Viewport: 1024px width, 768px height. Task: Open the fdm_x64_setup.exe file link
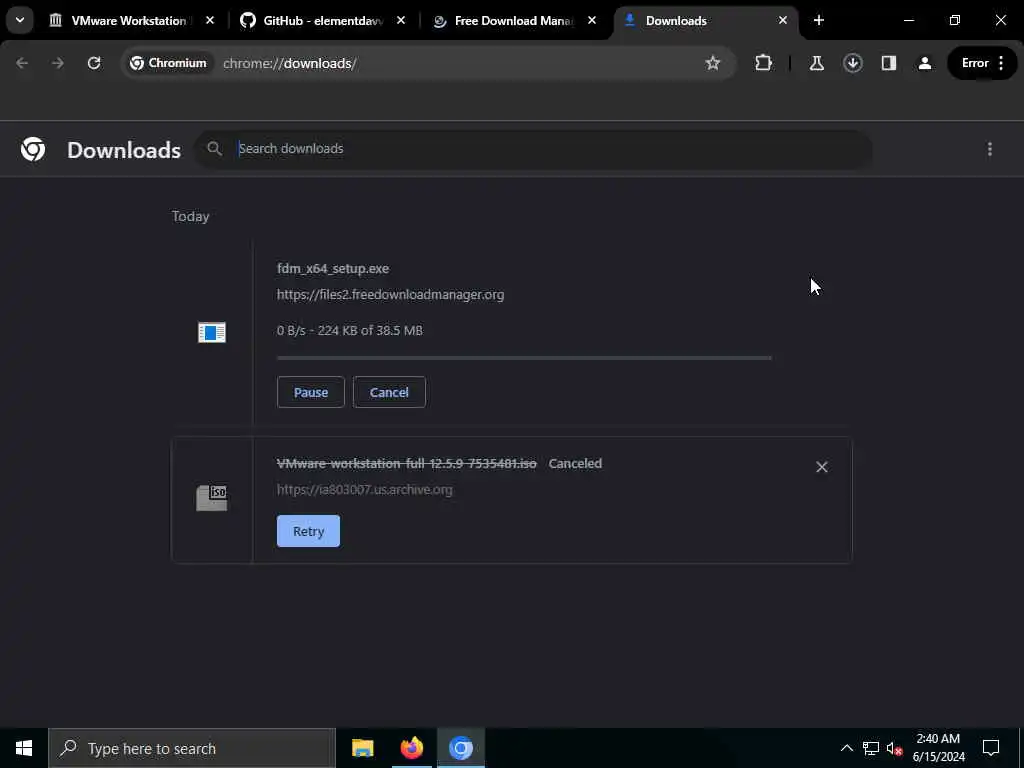tap(332, 268)
